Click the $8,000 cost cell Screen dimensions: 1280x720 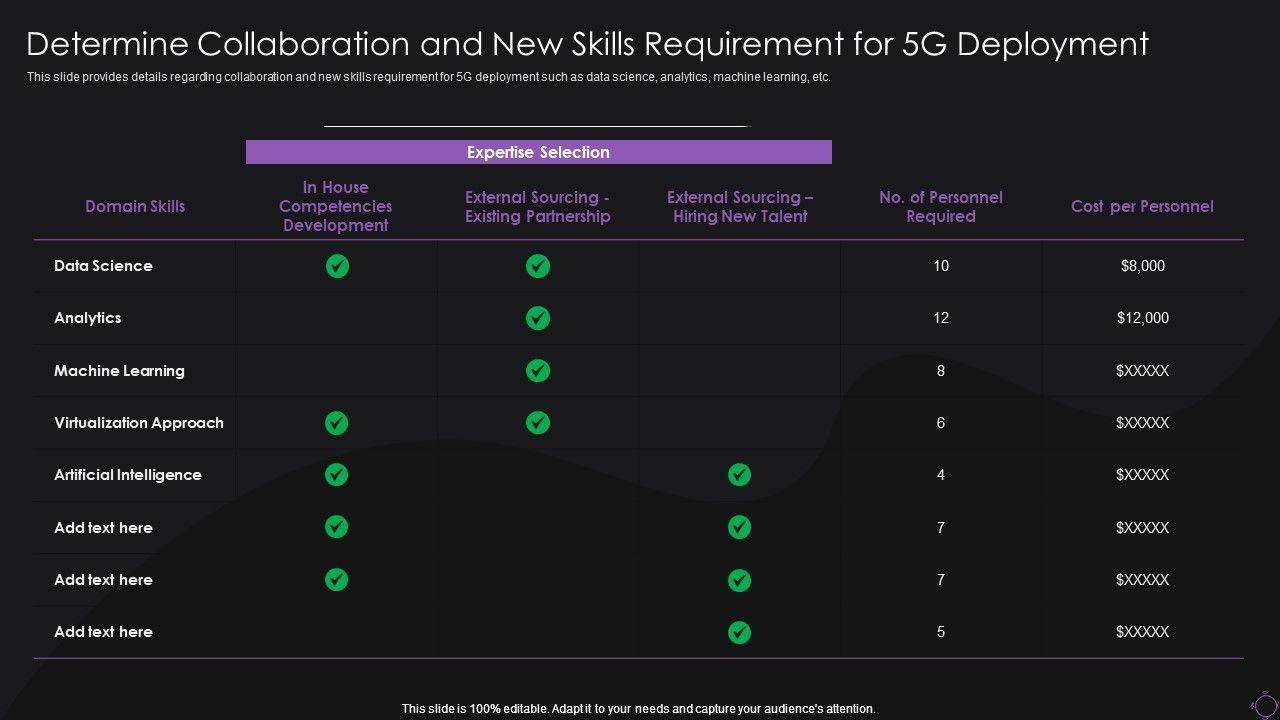[x=1142, y=266]
